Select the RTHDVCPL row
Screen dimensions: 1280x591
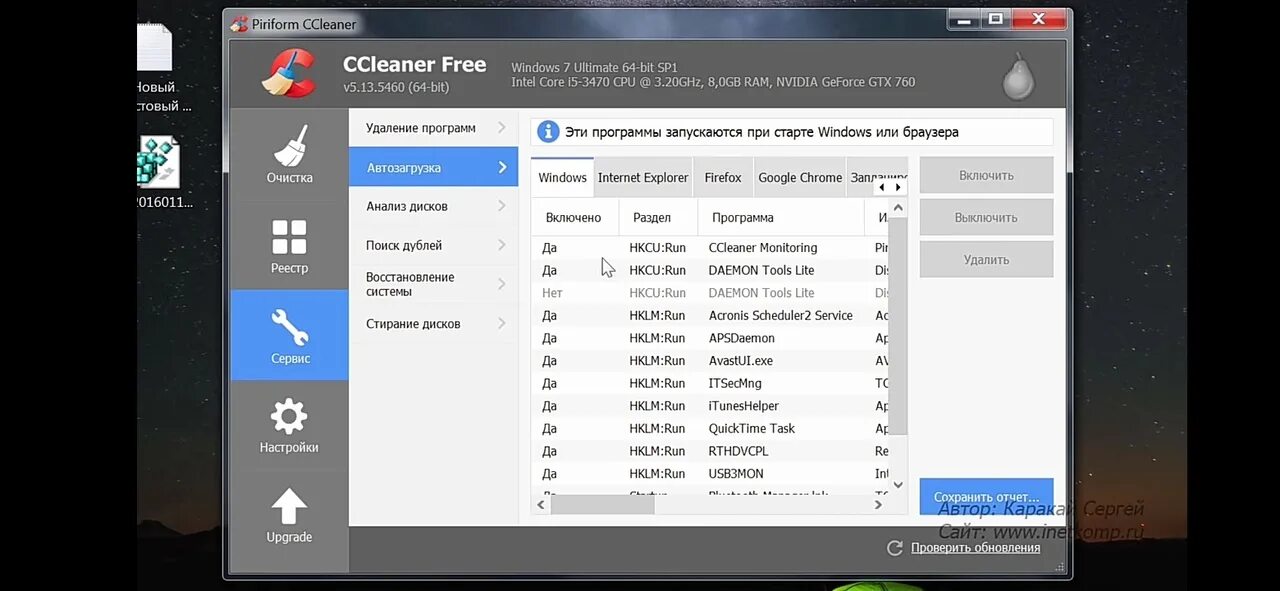(710, 451)
